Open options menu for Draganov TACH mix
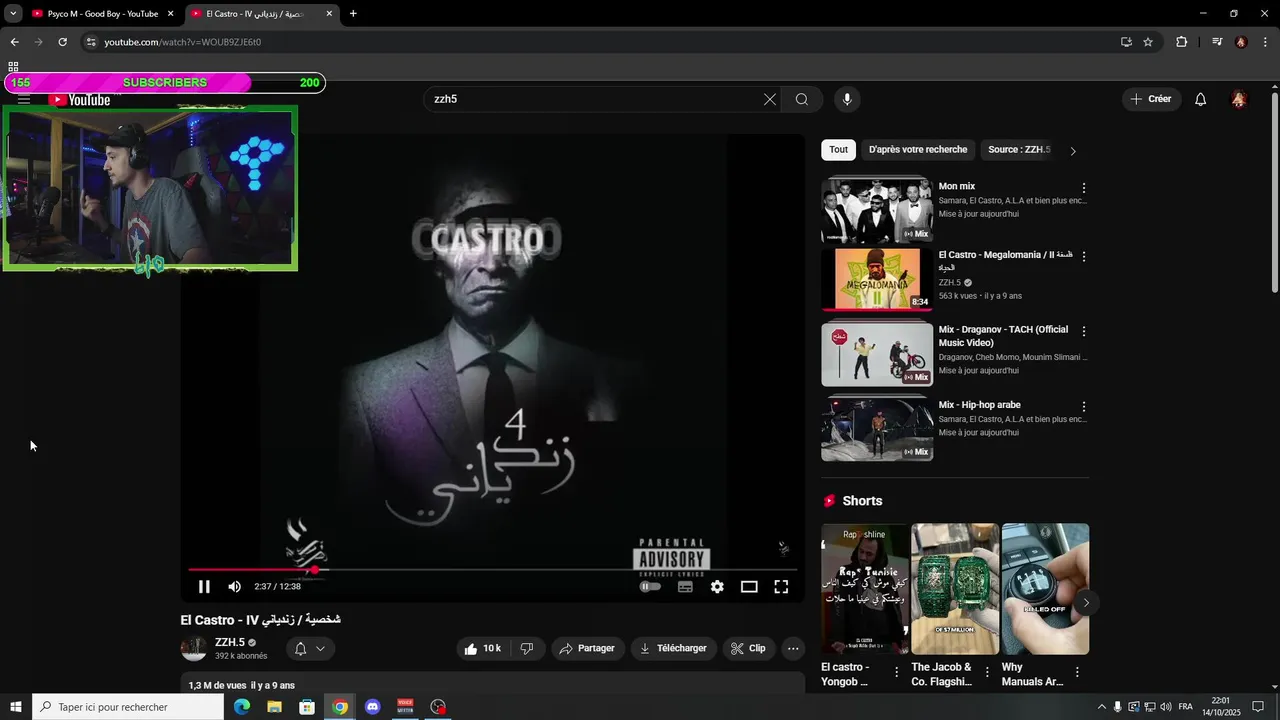Image resolution: width=1280 pixels, height=720 pixels. pyautogui.click(x=1083, y=331)
